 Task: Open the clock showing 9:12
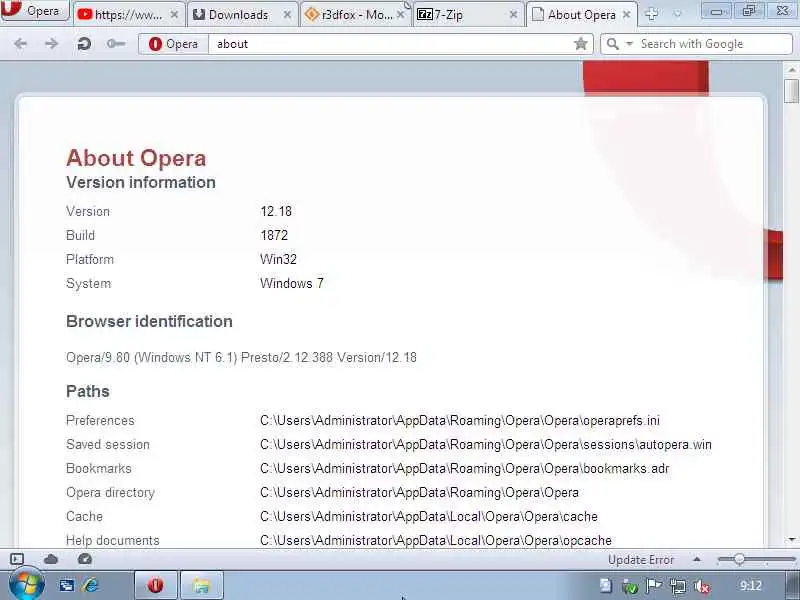(751, 586)
